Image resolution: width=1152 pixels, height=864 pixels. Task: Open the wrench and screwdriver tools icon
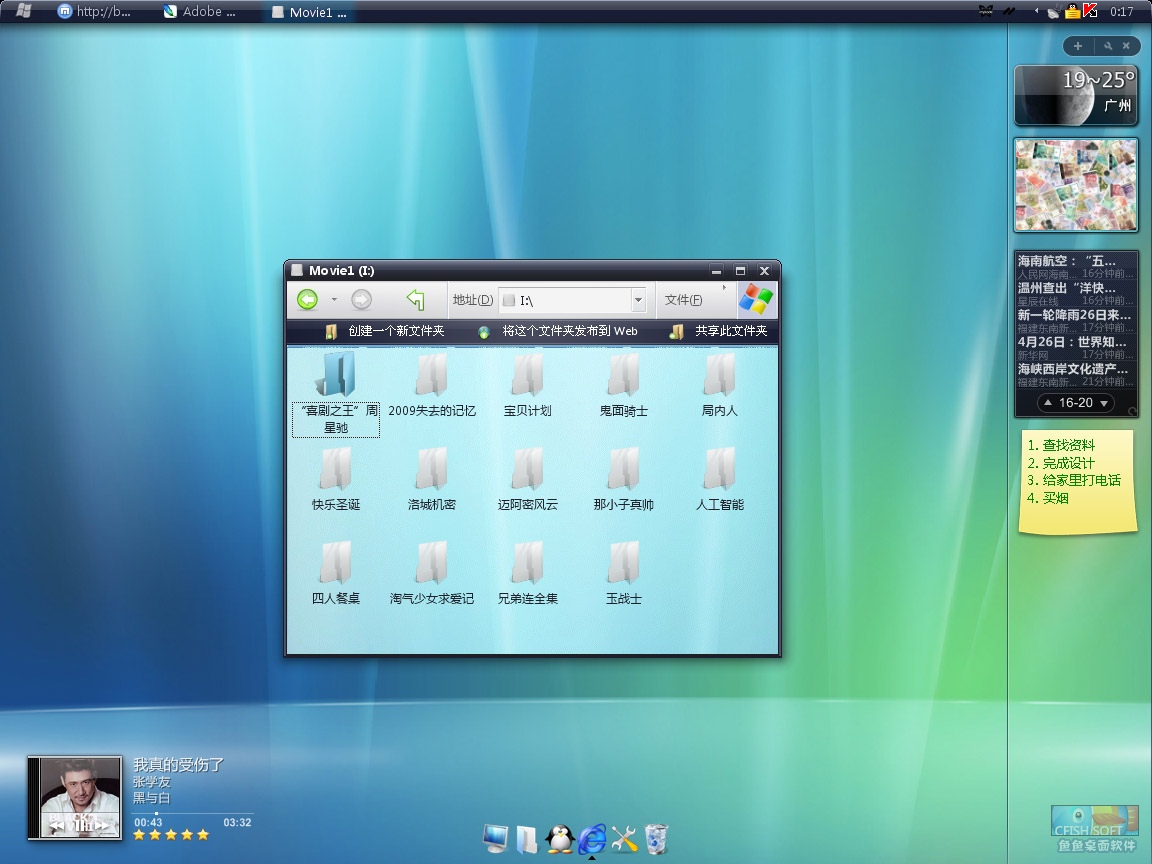coord(624,839)
